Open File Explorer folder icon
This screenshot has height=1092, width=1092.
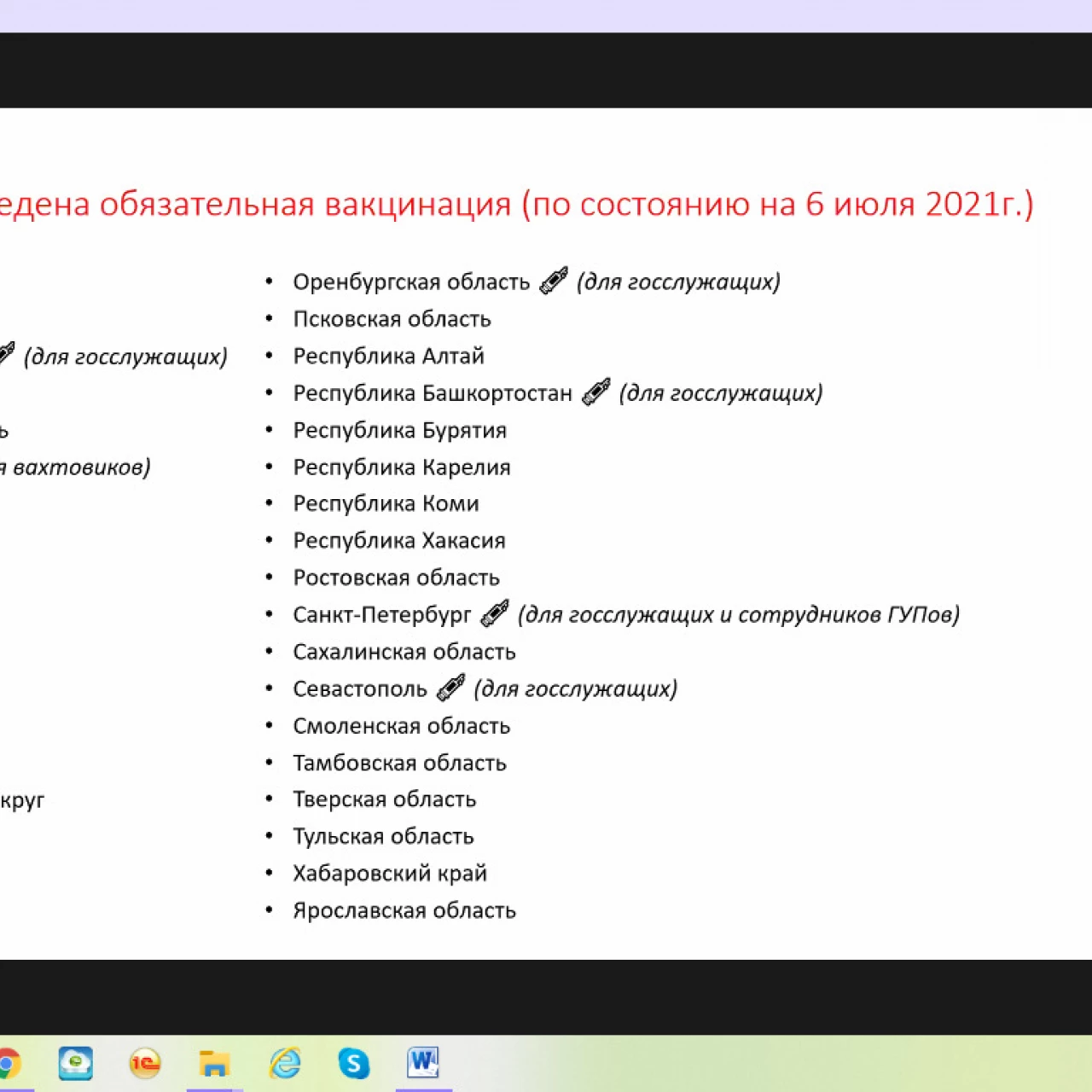coord(214,1063)
